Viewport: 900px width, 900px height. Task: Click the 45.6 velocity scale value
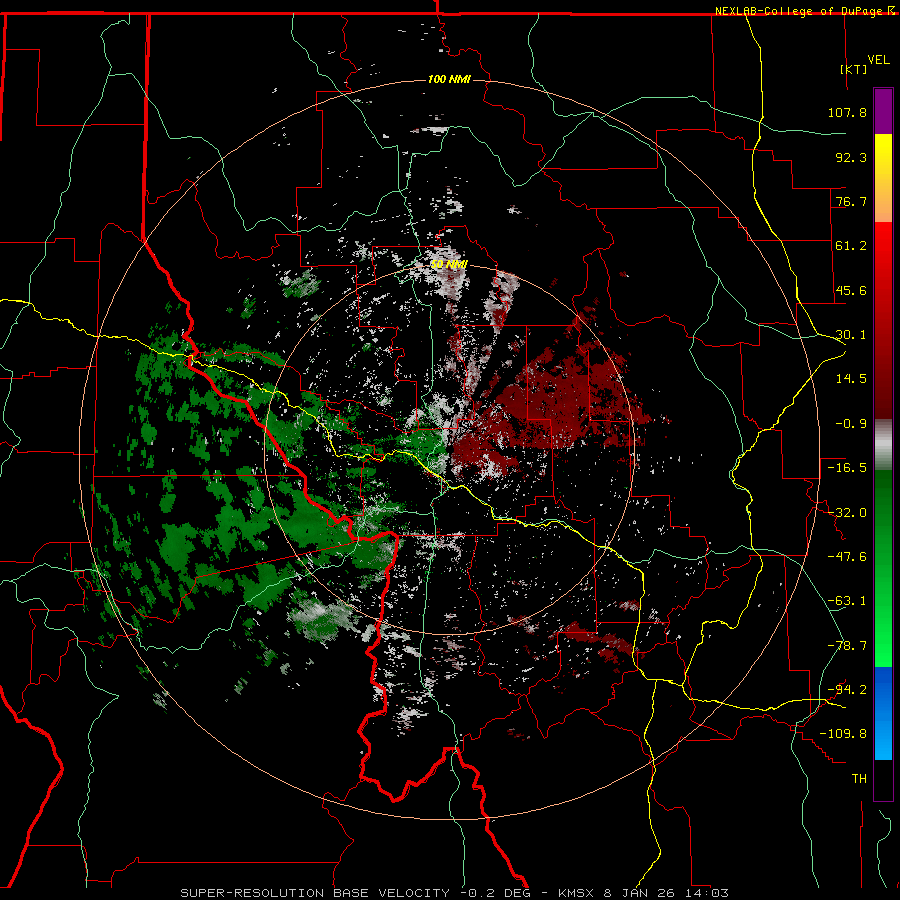(851, 290)
